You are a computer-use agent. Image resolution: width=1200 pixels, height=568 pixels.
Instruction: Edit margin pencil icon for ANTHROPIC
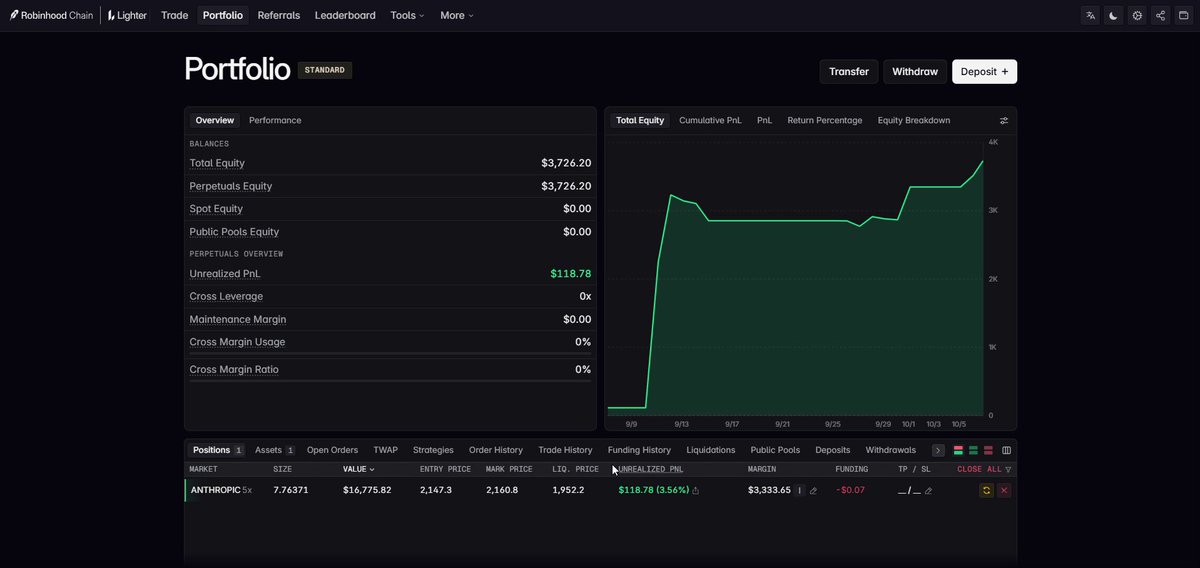[x=813, y=491]
